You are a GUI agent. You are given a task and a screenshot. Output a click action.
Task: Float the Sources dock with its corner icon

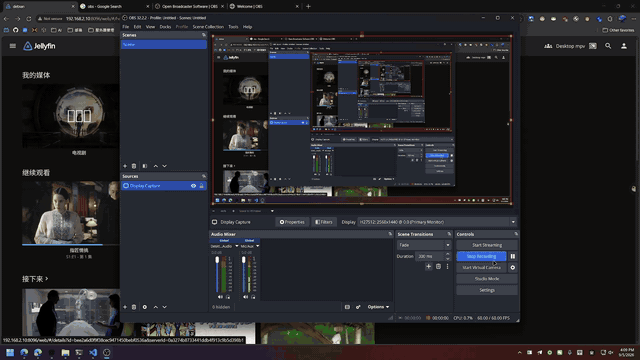pos(204,176)
